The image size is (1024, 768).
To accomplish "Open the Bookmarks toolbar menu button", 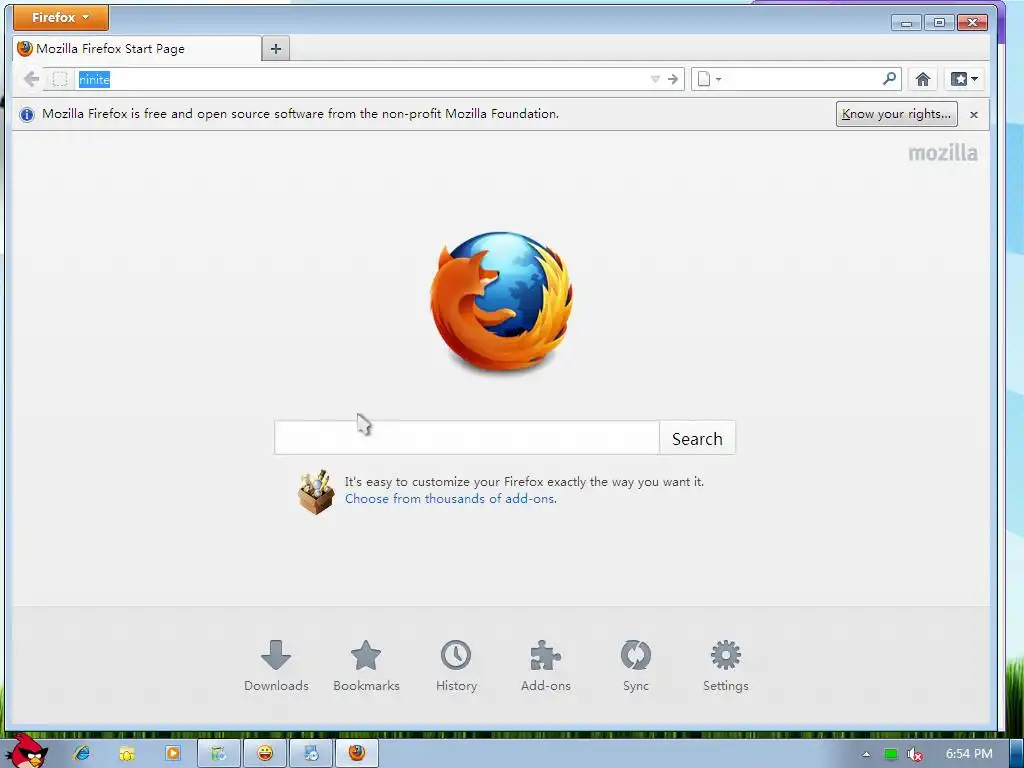I will (964, 80).
